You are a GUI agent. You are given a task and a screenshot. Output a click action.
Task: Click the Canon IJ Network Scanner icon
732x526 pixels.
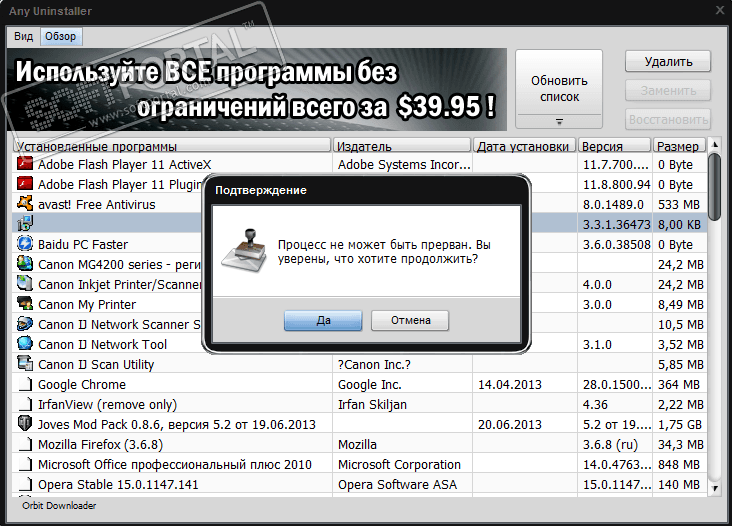point(25,324)
